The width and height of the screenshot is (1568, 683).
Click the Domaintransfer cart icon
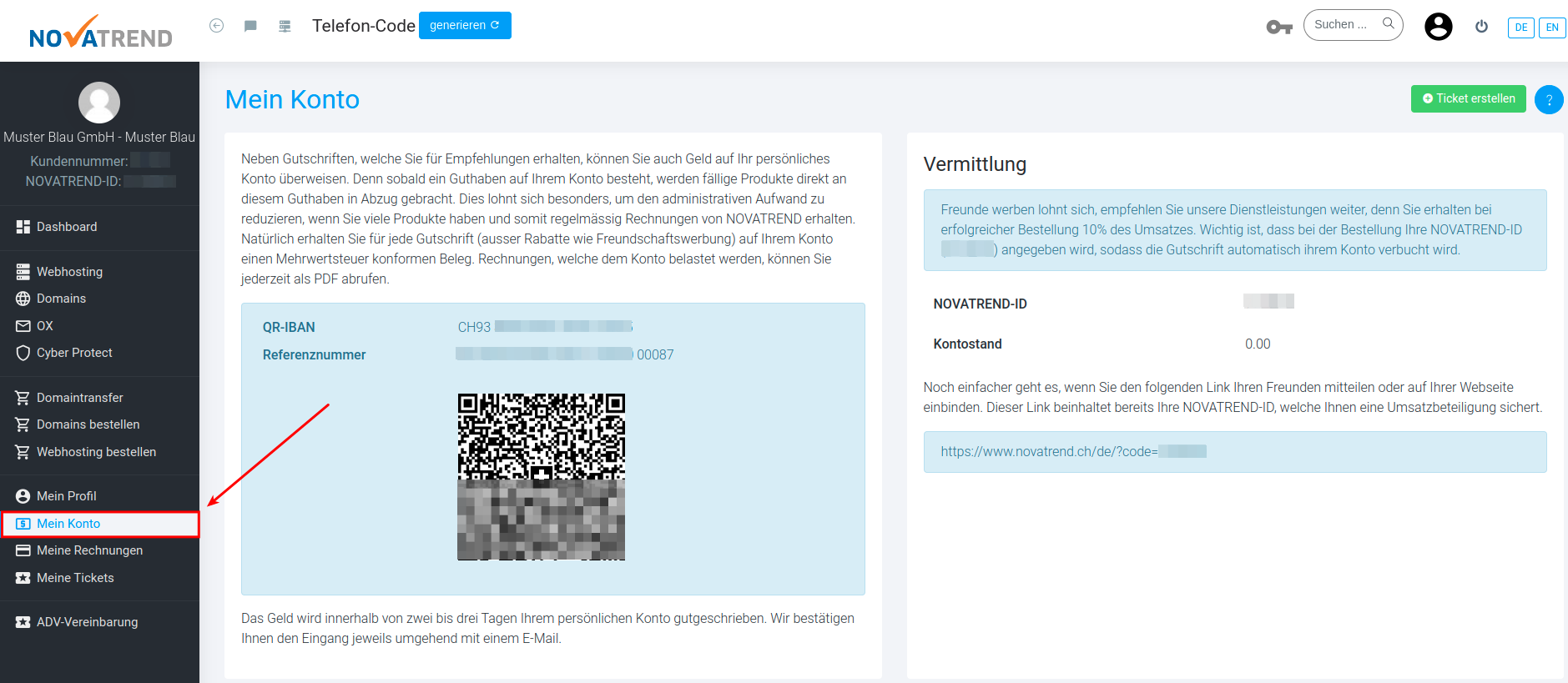pyautogui.click(x=23, y=398)
